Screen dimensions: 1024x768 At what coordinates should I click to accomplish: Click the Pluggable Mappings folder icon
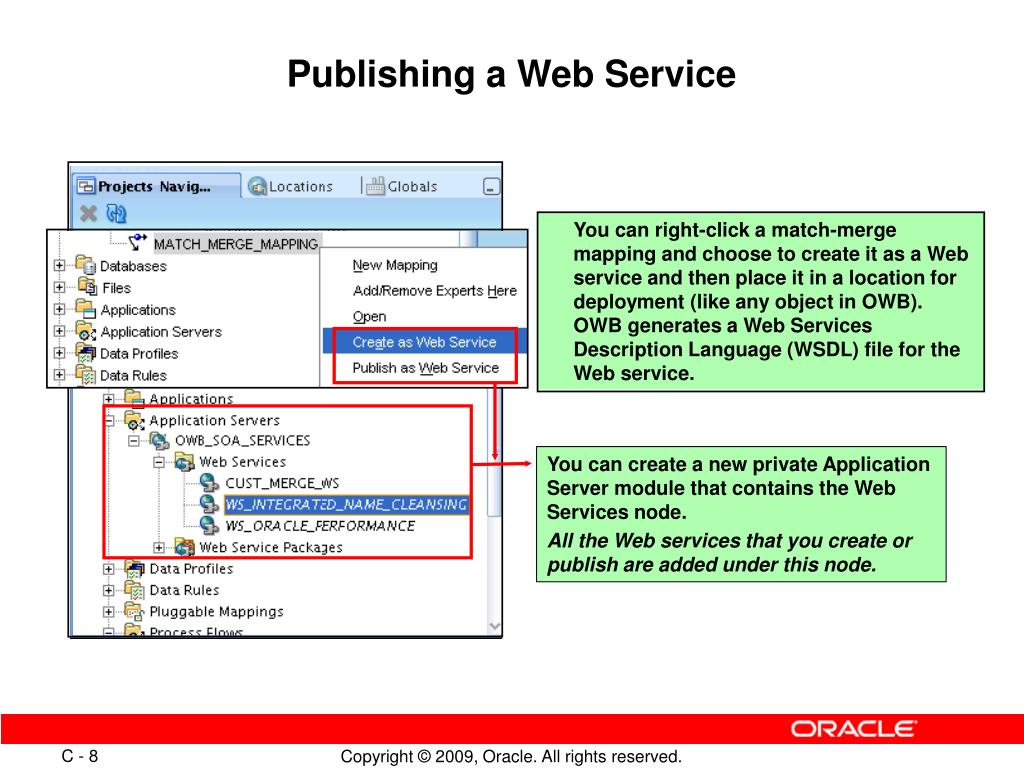click(x=135, y=611)
